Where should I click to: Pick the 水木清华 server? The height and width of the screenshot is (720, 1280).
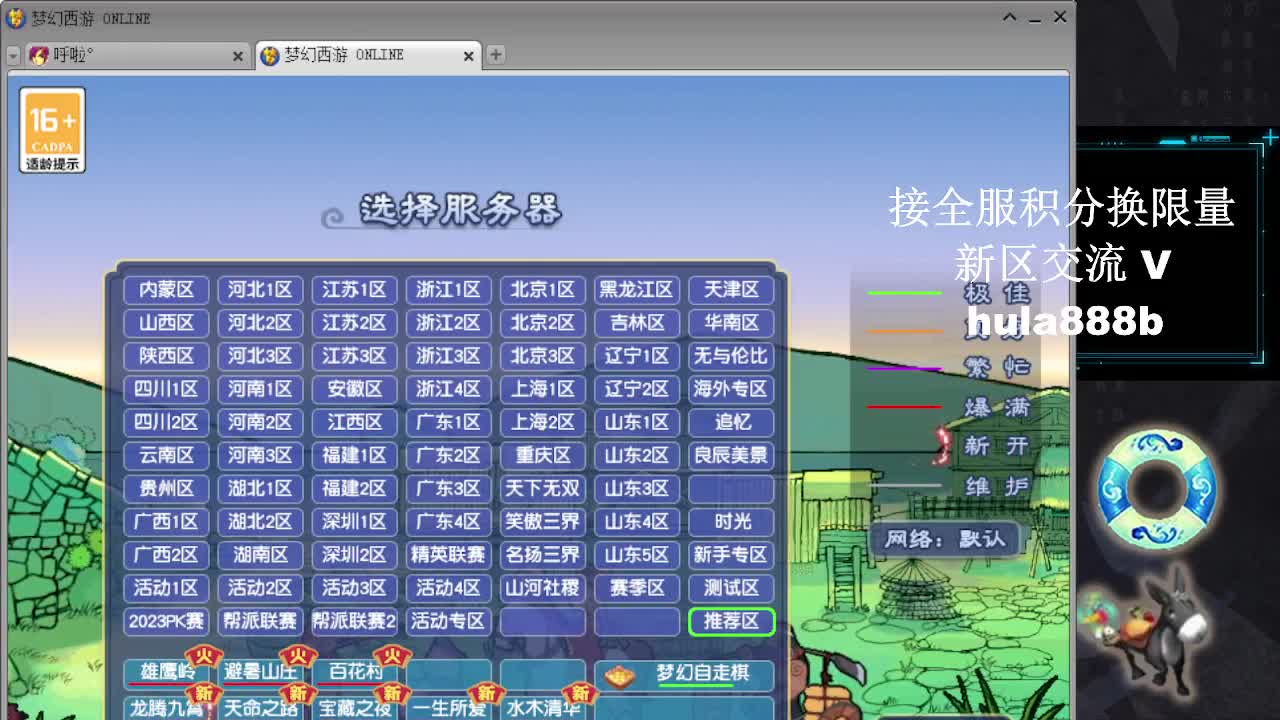[x=542, y=708]
